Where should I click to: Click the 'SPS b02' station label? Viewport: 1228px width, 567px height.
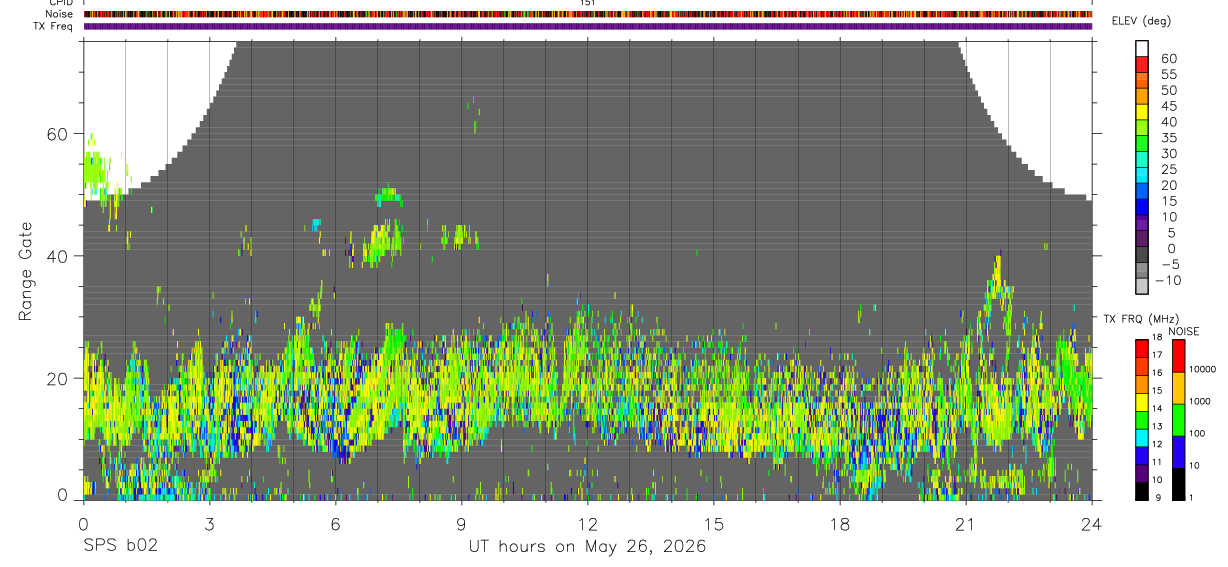point(120,547)
